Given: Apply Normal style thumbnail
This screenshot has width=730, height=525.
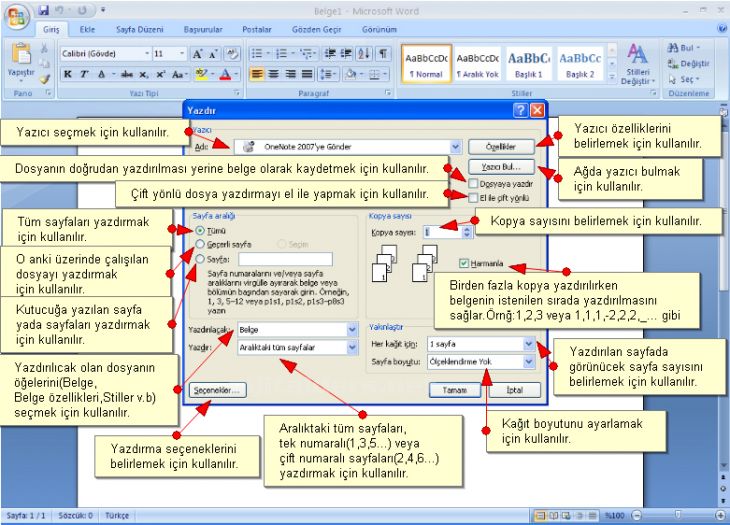Looking at the screenshot, I should [426, 64].
